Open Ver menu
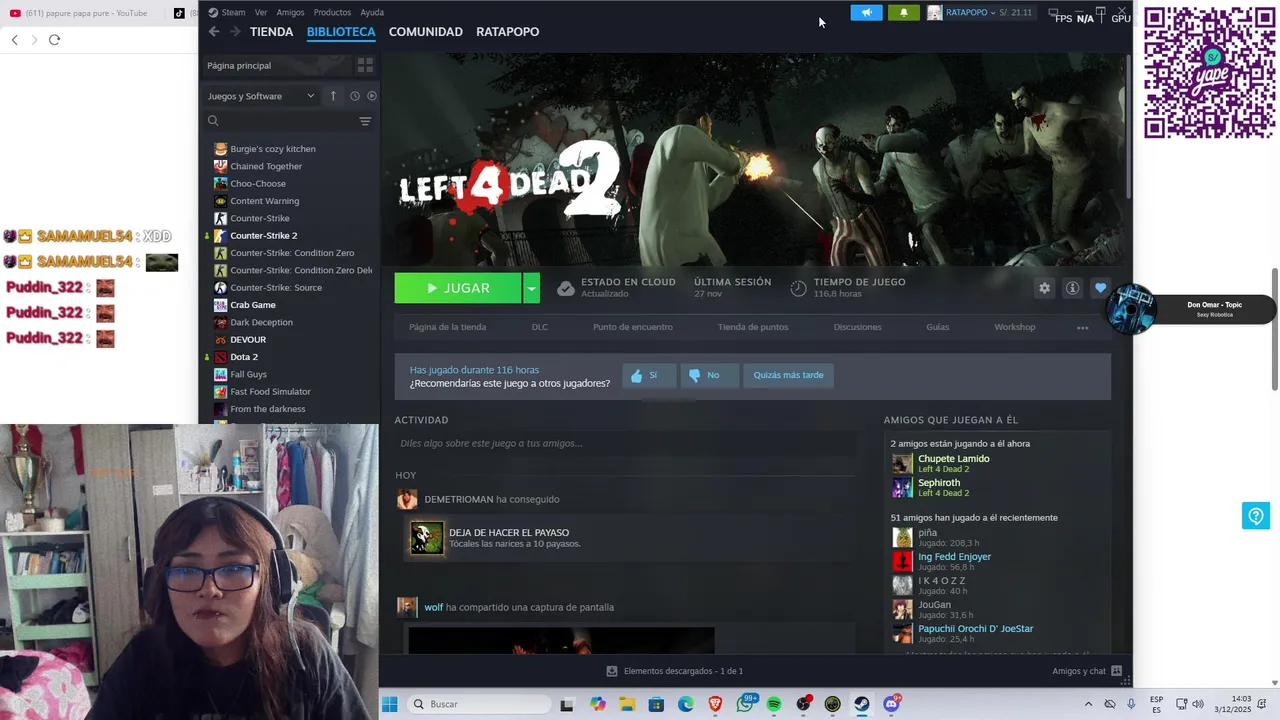Screen dimensions: 1280x720 click(x=261, y=13)
